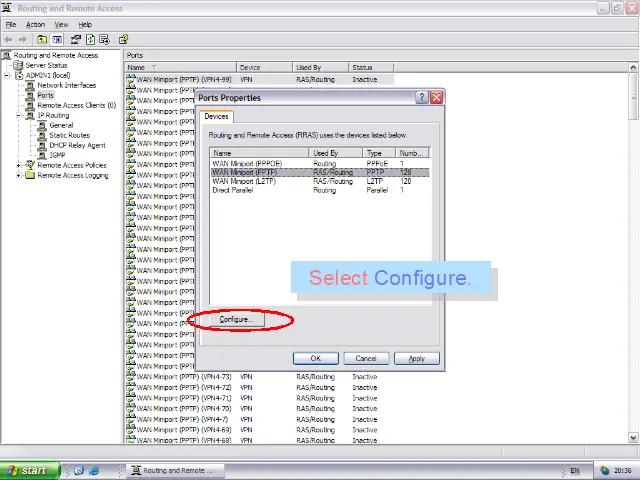
Task: Click the Routing and Remote taskbar button
Action: (x=175, y=471)
